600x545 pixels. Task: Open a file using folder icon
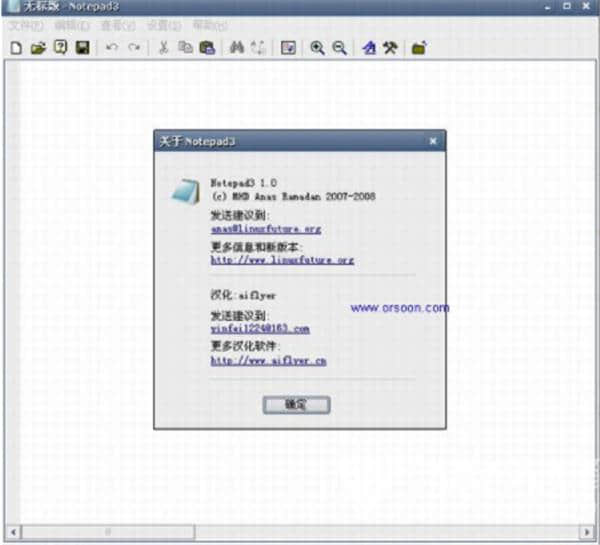[38, 48]
